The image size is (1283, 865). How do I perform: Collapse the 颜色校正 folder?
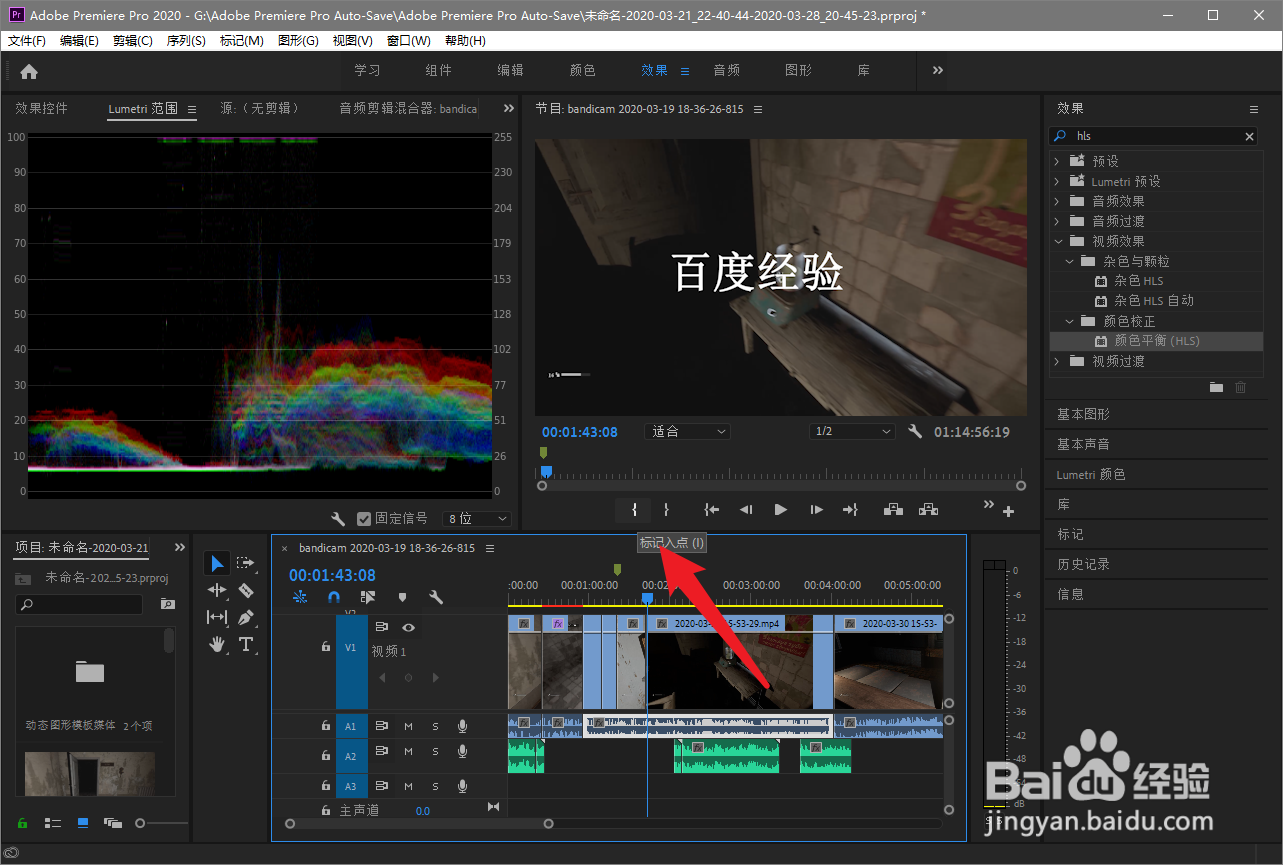[x=1068, y=321]
